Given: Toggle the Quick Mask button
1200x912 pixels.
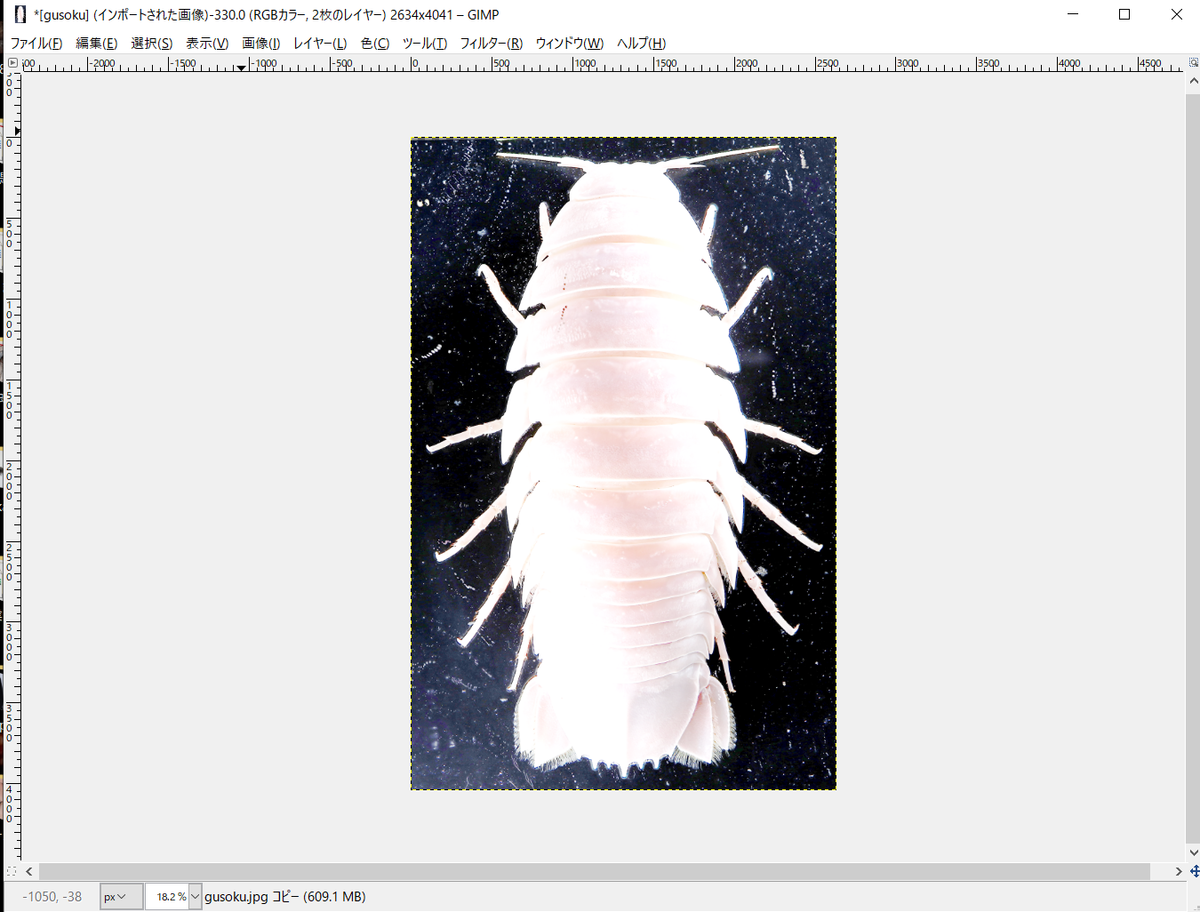Looking at the screenshot, I should tap(12, 872).
